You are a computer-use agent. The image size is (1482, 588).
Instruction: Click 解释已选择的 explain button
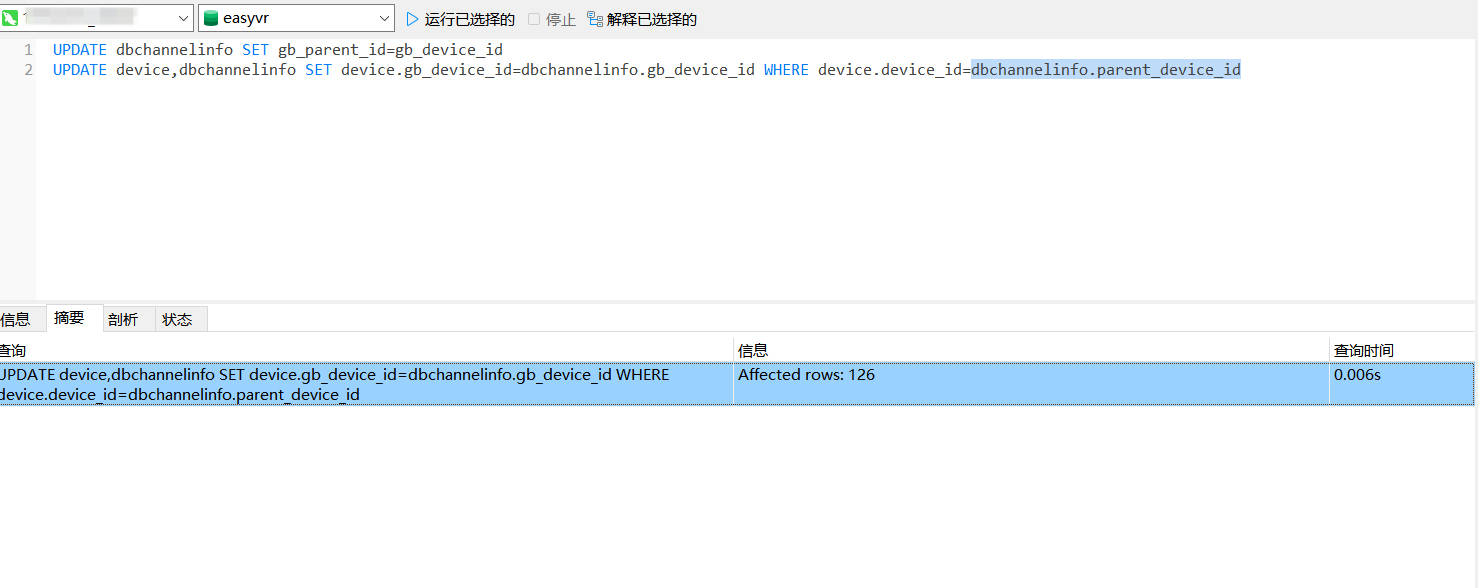(x=642, y=19)
